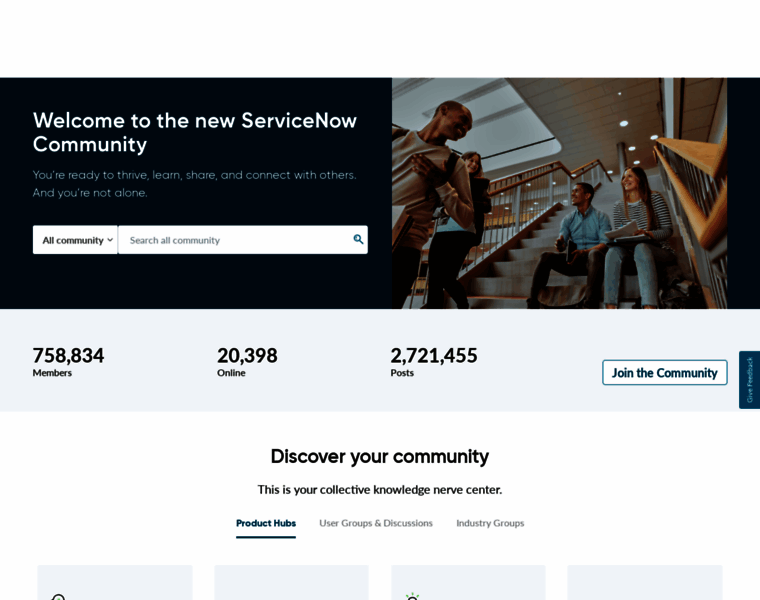Image resolution: width=760 pixels, height=600 pixels.
Task: Click the search magnifier icon
Action: pyautogui.click(x=358, y=239)
